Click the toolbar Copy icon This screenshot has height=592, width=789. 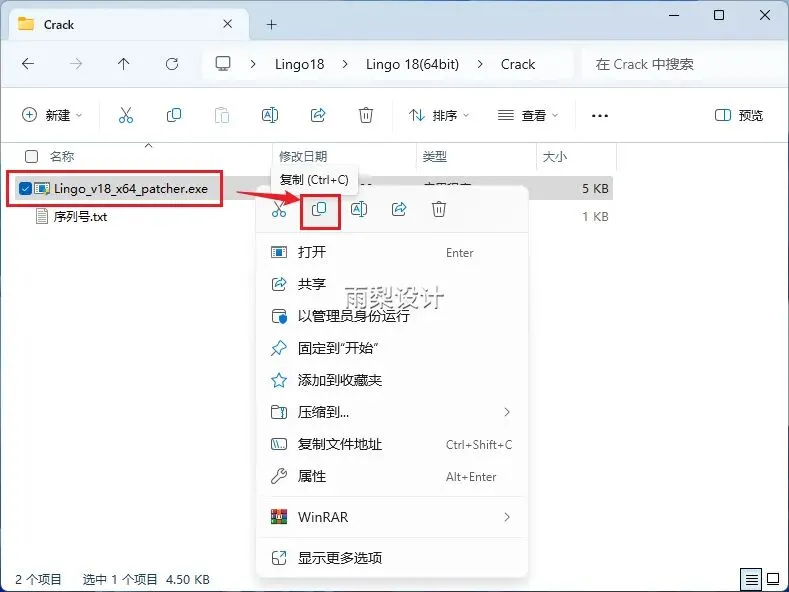click(174, 115)
